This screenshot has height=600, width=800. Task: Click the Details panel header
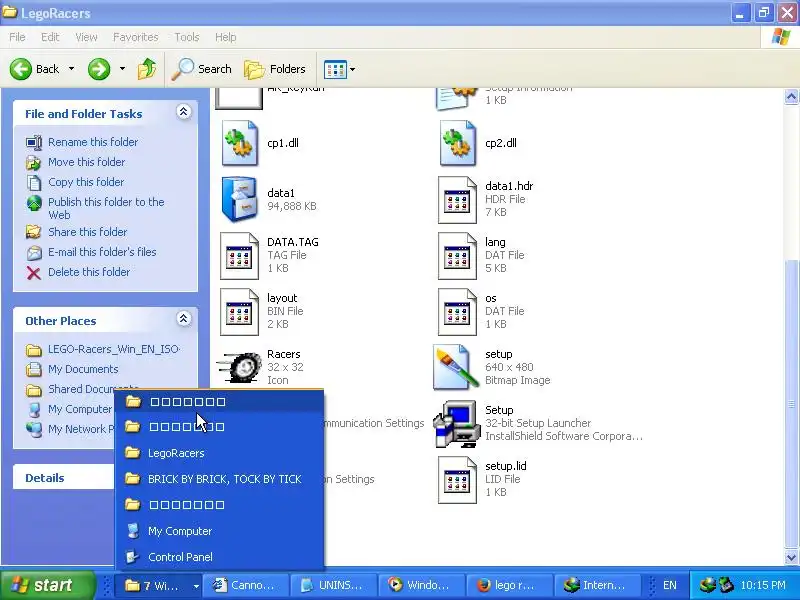point(64,478)
